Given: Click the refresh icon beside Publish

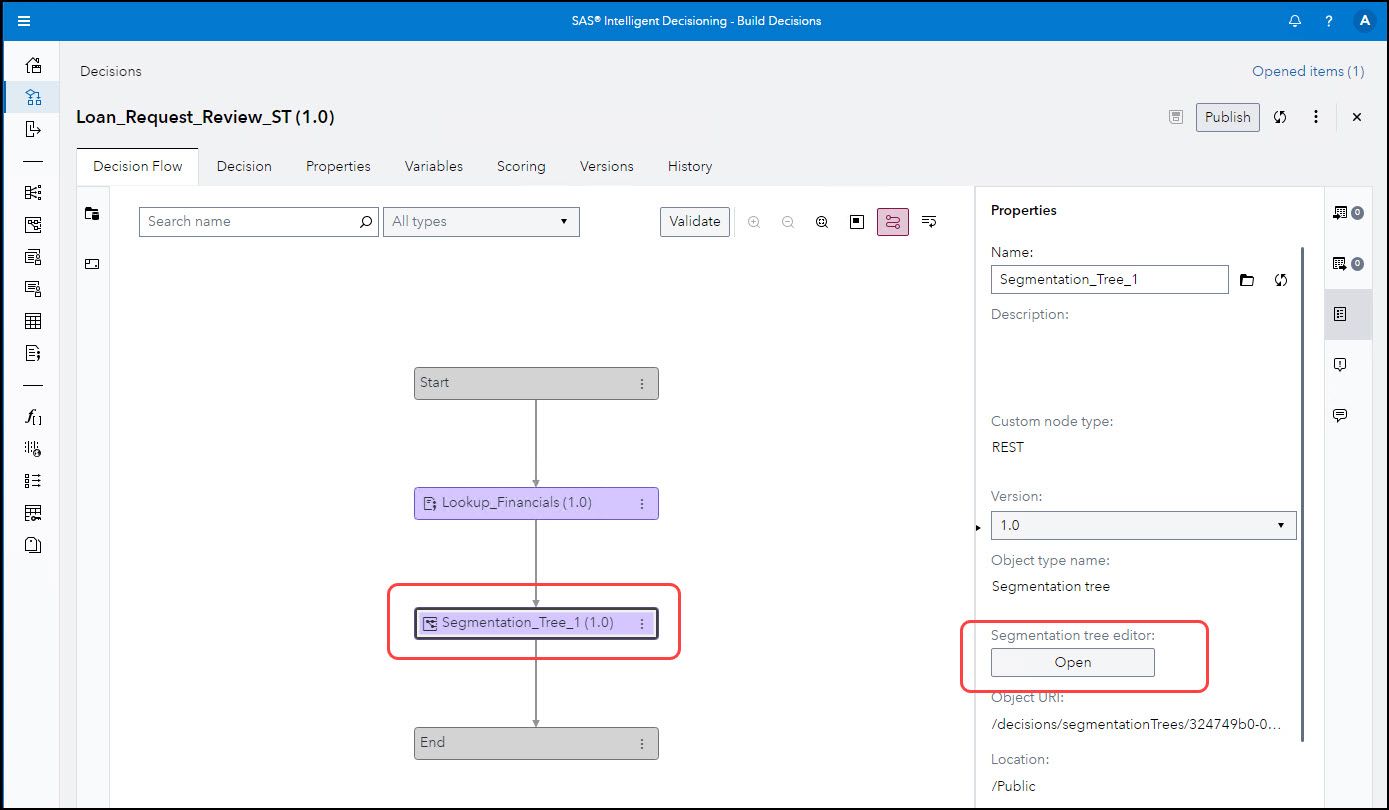Looking at the screenshot, I should point(1280,117).
